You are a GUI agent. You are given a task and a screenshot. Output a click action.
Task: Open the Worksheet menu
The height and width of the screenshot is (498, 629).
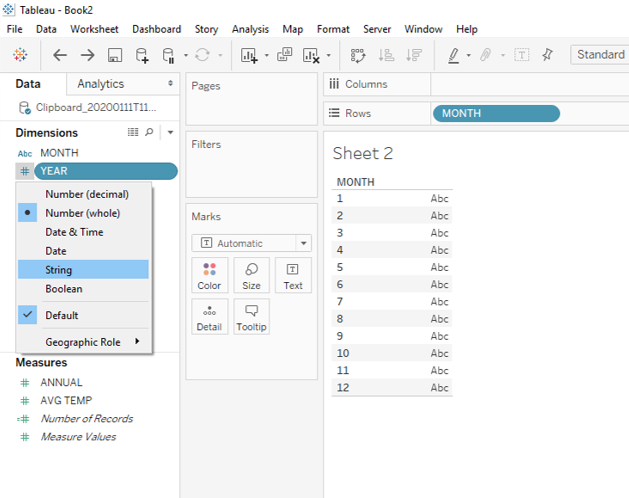pos(94,29)
